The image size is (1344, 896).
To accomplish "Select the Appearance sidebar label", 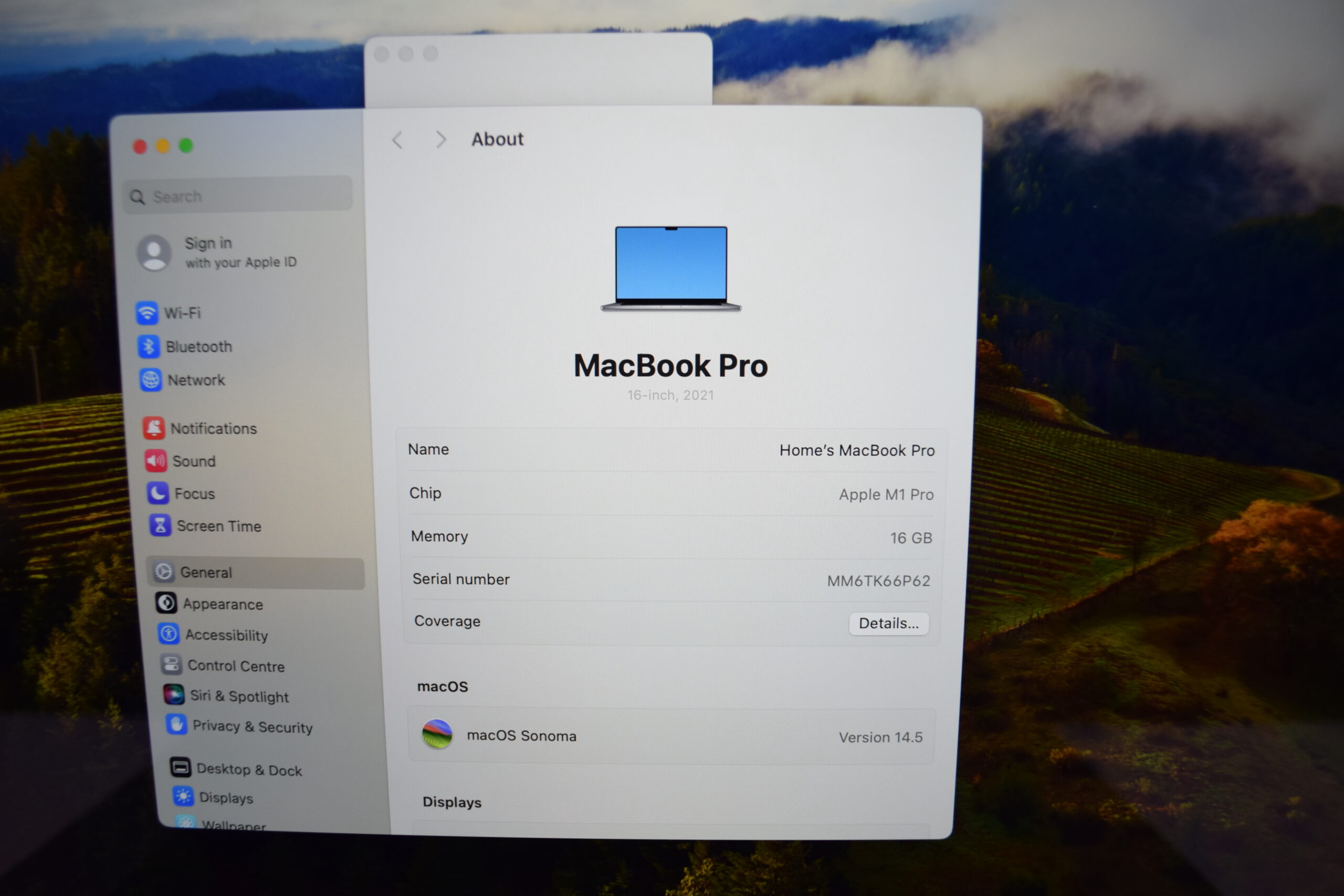I will pyautogui.click(x=223, y=604).
